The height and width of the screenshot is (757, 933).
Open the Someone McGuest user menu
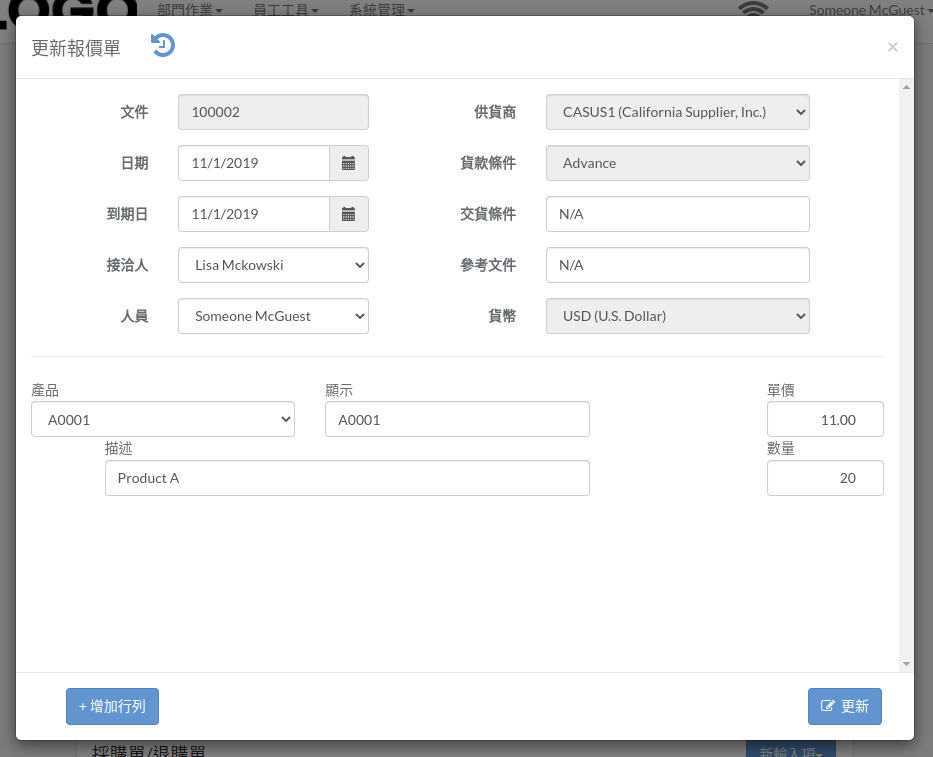871,9
